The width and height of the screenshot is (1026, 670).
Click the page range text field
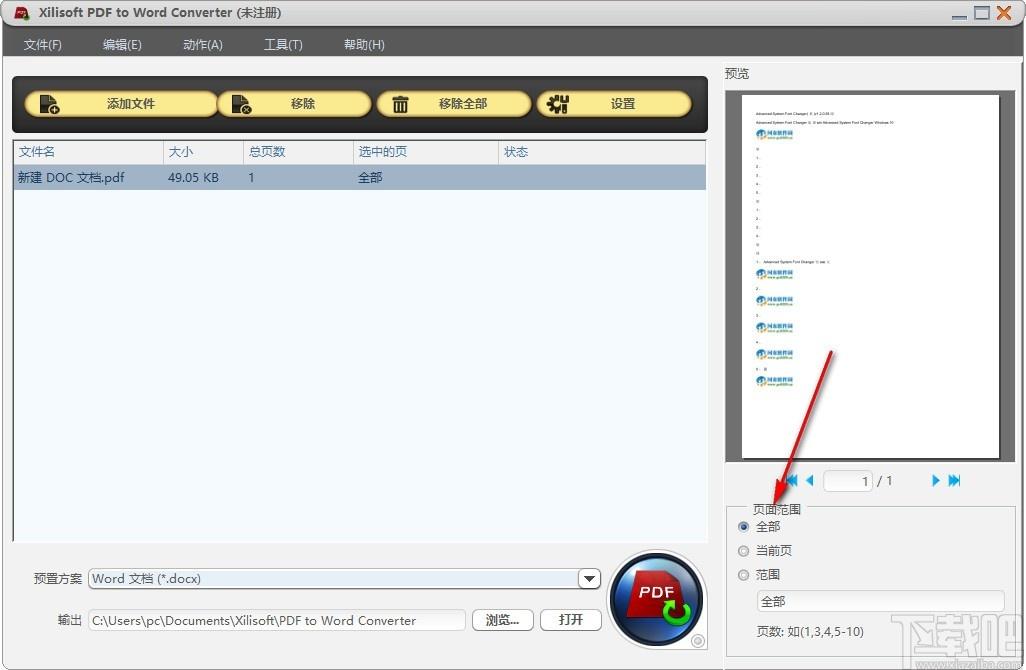[x=880, y=601]
